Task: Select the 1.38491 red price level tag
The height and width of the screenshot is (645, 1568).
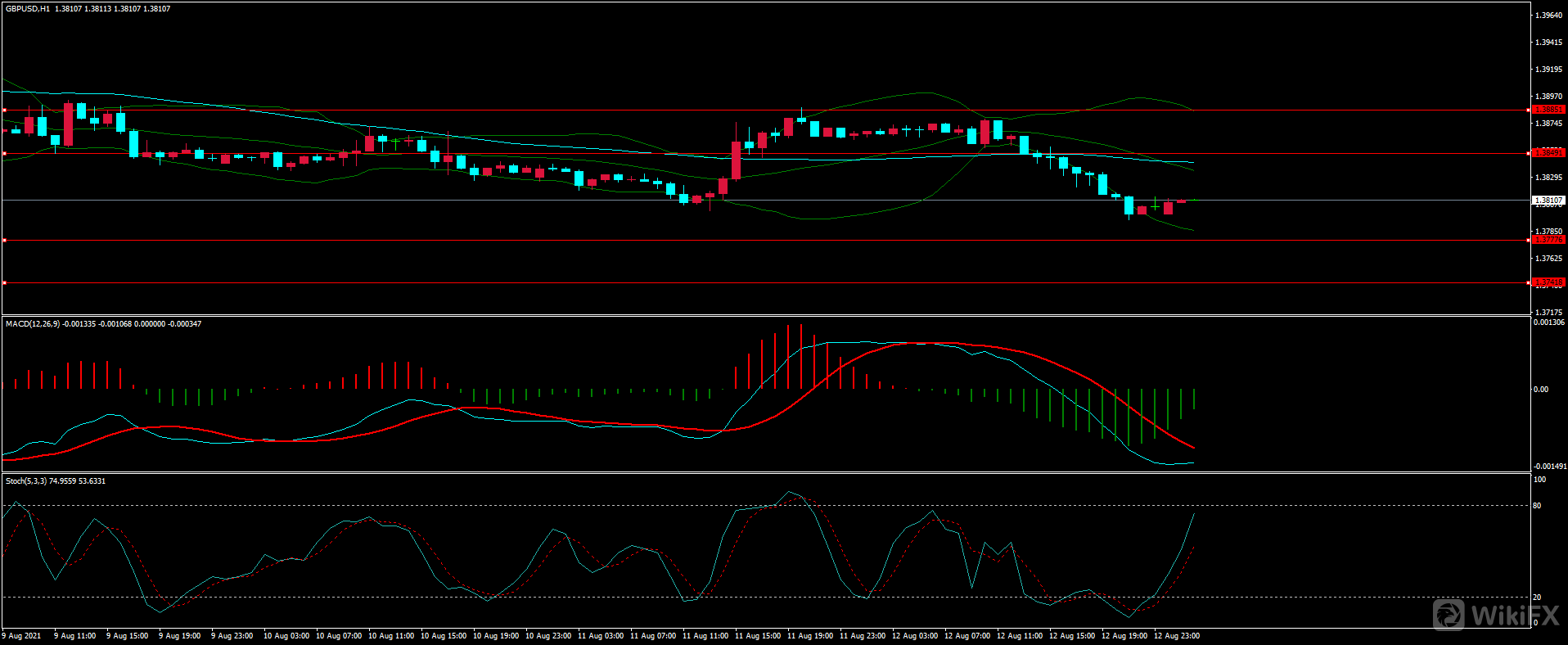Action: pyautogui.click(x=1548, y=153)
